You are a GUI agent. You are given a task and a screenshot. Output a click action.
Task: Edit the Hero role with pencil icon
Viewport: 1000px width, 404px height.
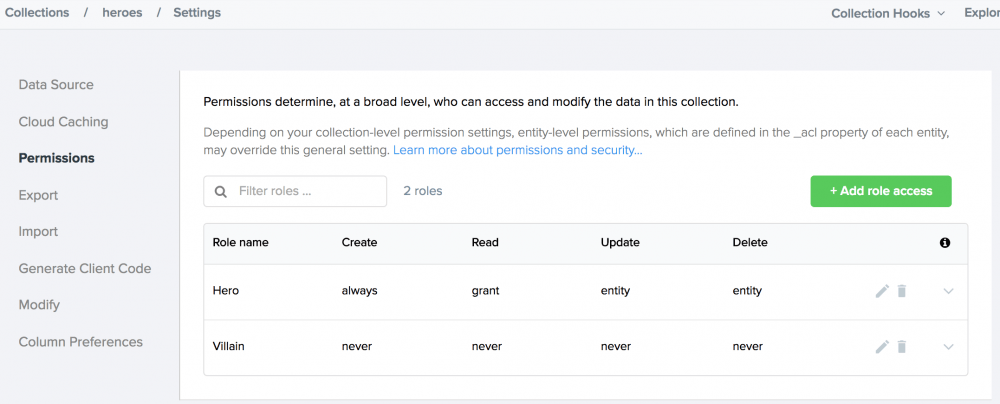pyautogui.click(x=882, y=291)
